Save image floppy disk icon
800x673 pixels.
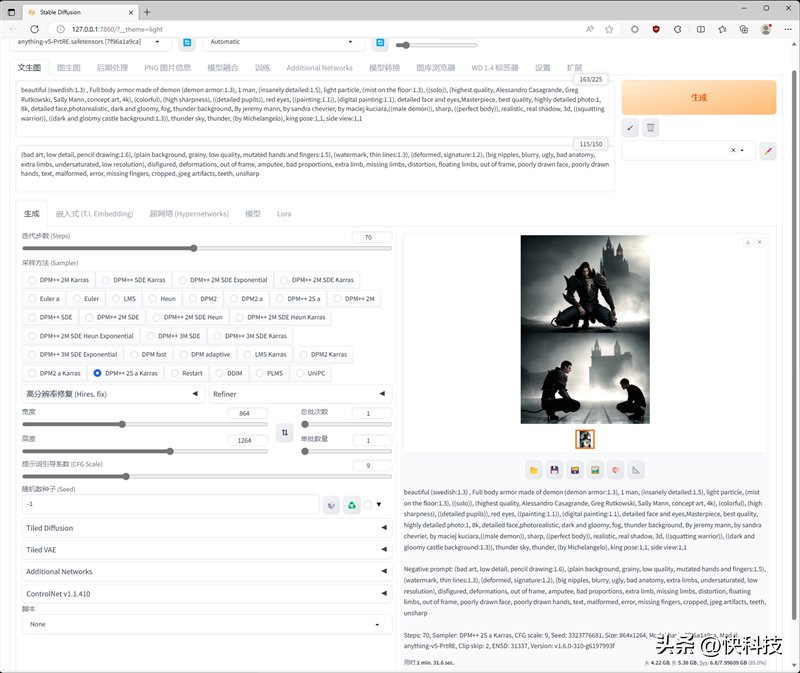click(x=554, y=470)
